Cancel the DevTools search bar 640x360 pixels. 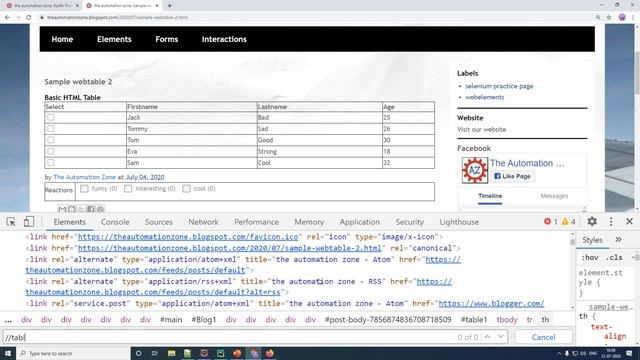(543, 337)
